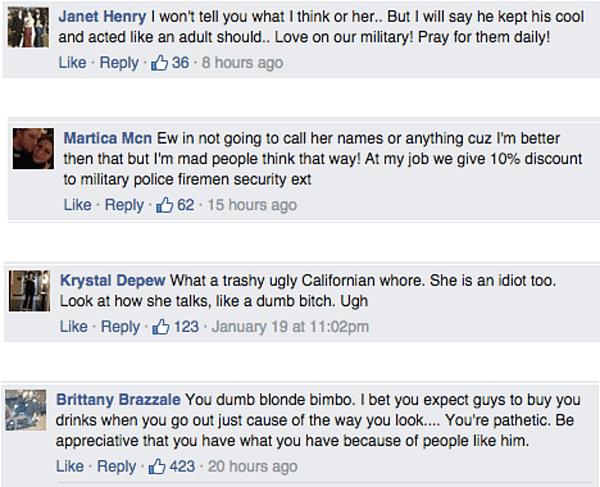600x487 pixels.
Task: Click thumbs-up icon showing 62 likes
Action: click(x=165, y=205)
